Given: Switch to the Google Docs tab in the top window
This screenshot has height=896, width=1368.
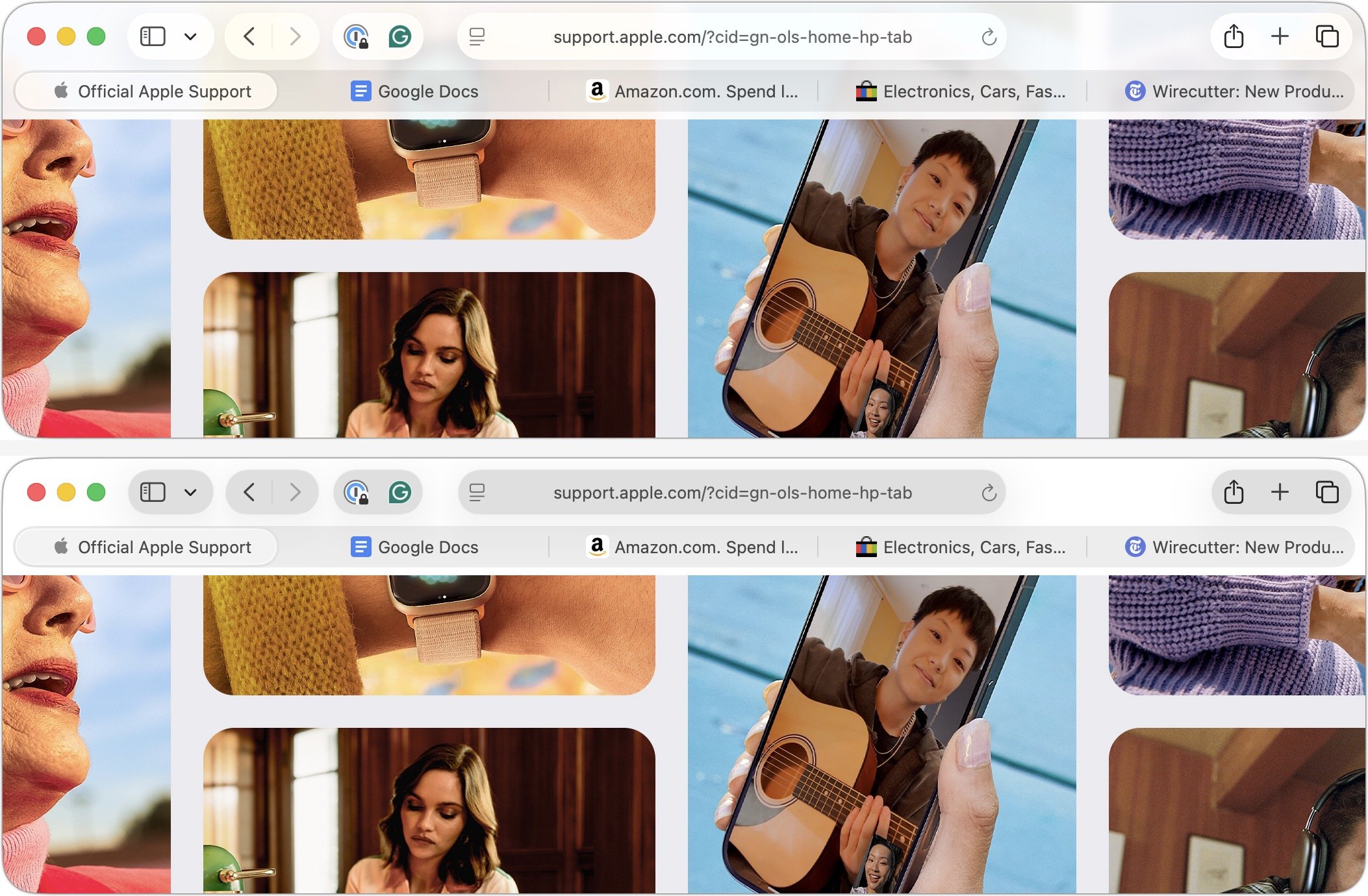Looking at the screenshot, I should coord(414,92).
